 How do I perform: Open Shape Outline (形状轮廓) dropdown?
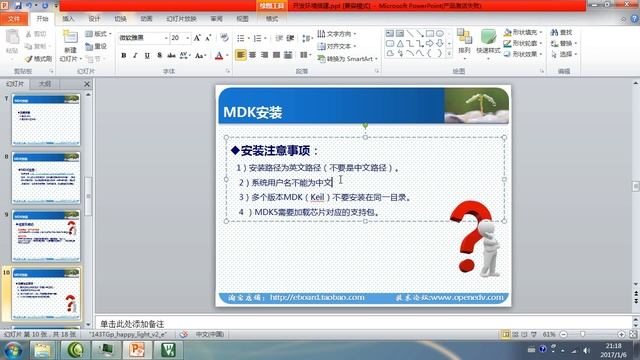coord(523,43)
